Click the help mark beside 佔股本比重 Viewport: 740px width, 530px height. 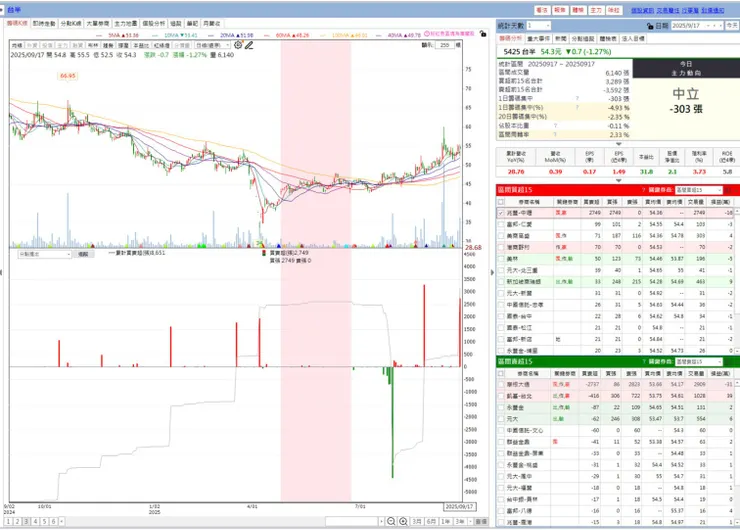tap(555, 126)
